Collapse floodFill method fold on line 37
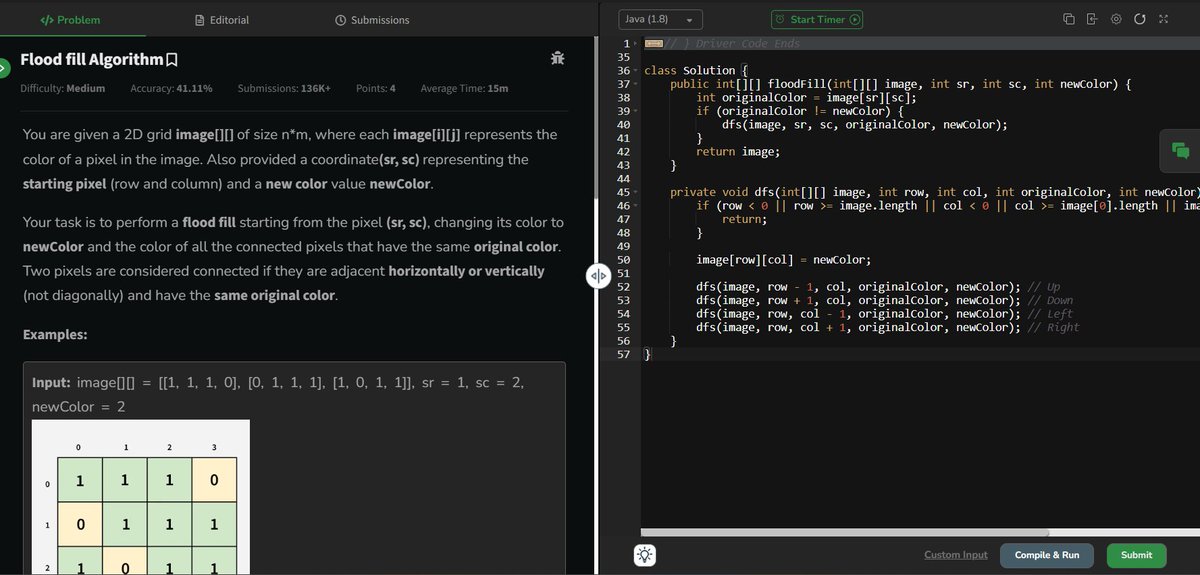The width and height of the screenshot is (1200, 575). point(634,84)
